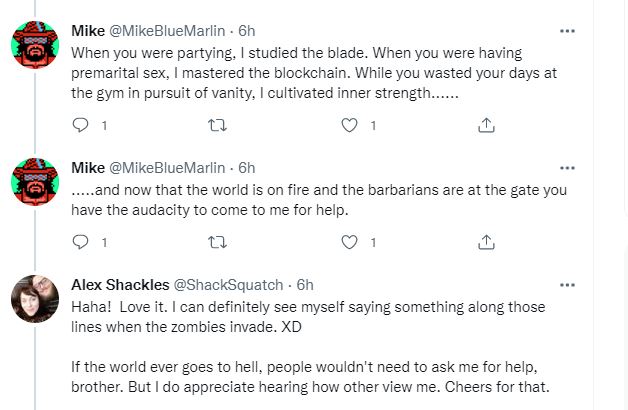The image size is (628, 410).
Task: Retweet Mike's first tweet about studying the blade
Action: click(x=217, y=125)
